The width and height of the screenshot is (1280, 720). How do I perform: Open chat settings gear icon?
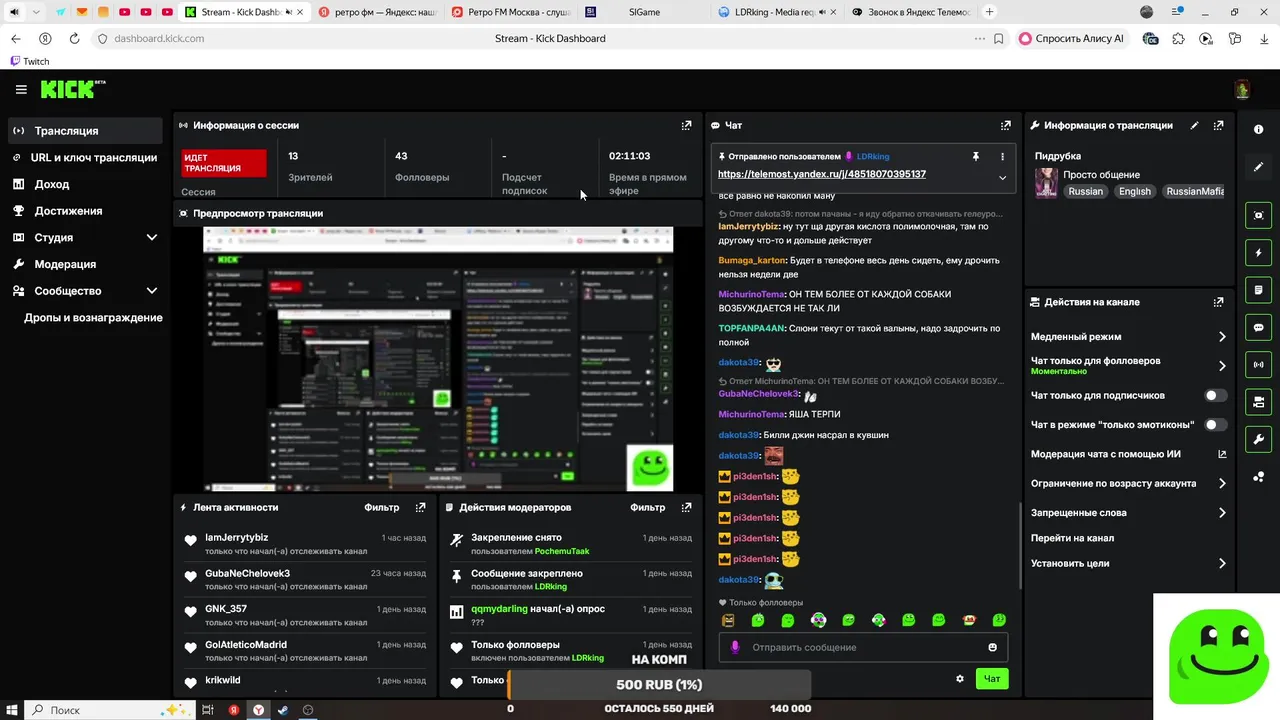(x=960, y=679)
